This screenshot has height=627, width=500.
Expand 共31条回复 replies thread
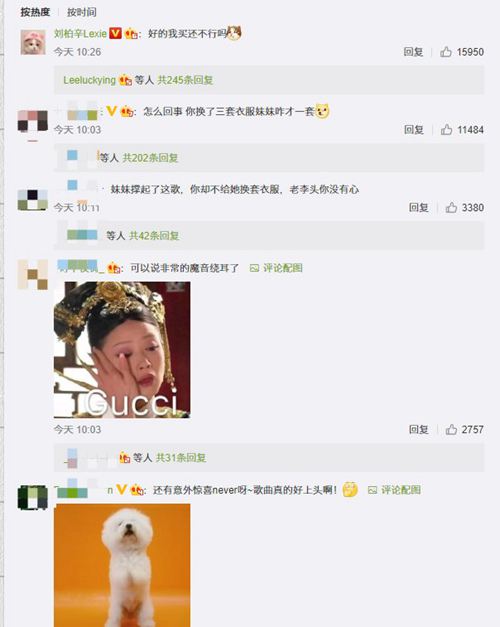point(181,457)
